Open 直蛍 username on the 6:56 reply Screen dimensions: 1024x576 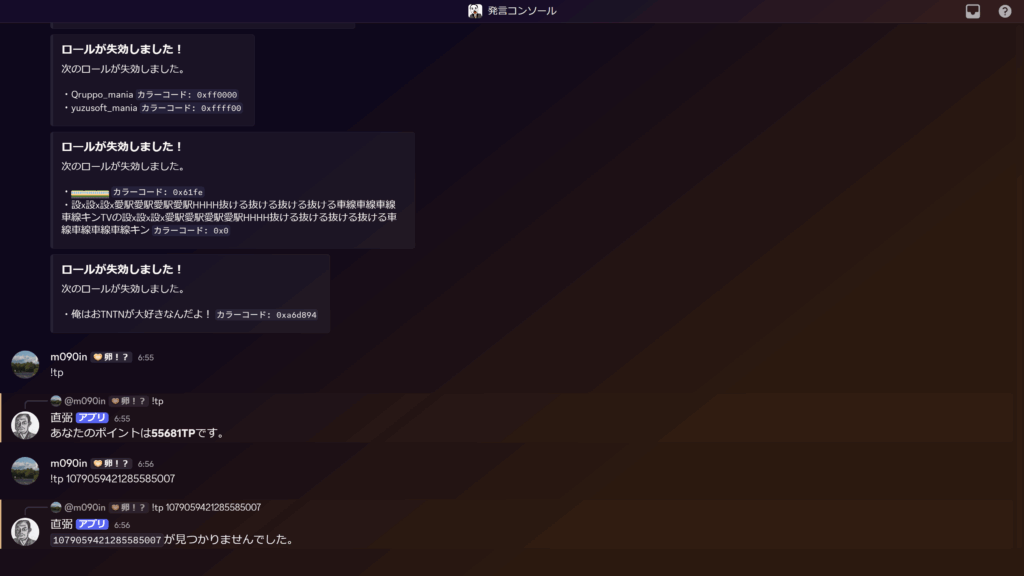point(61,524)
